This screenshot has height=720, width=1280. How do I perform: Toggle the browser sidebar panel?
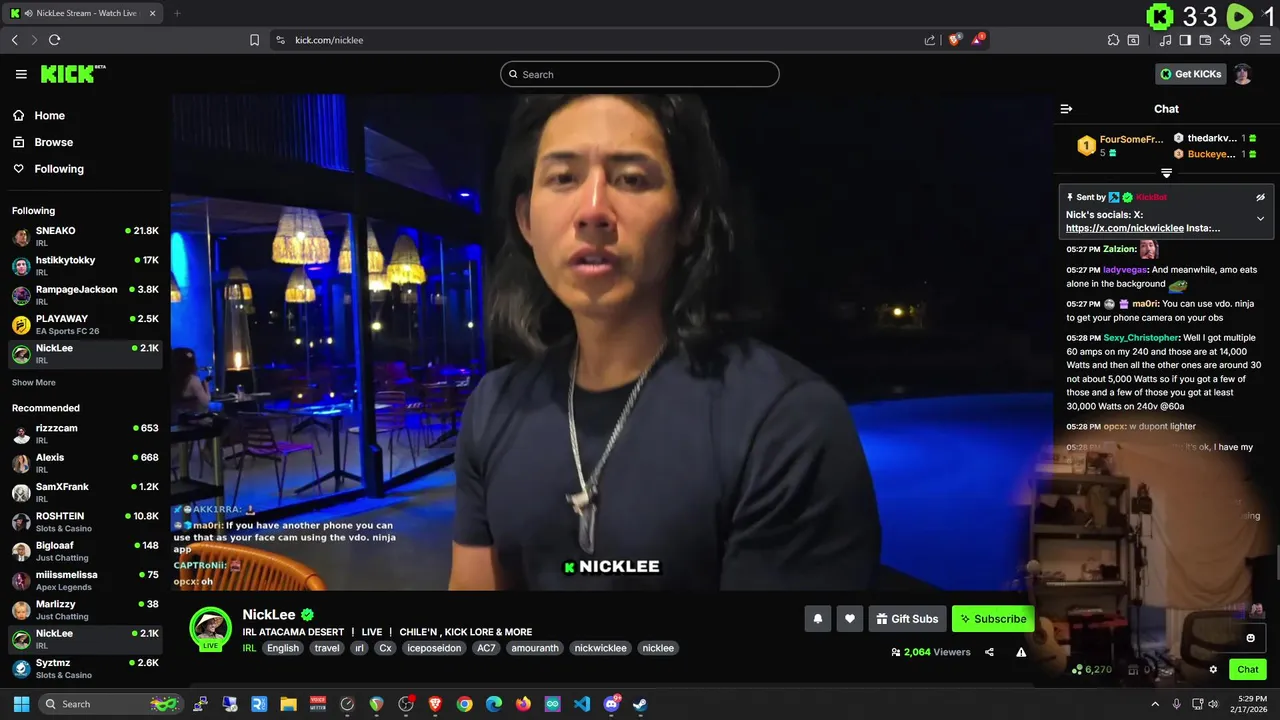(1185, 40)
